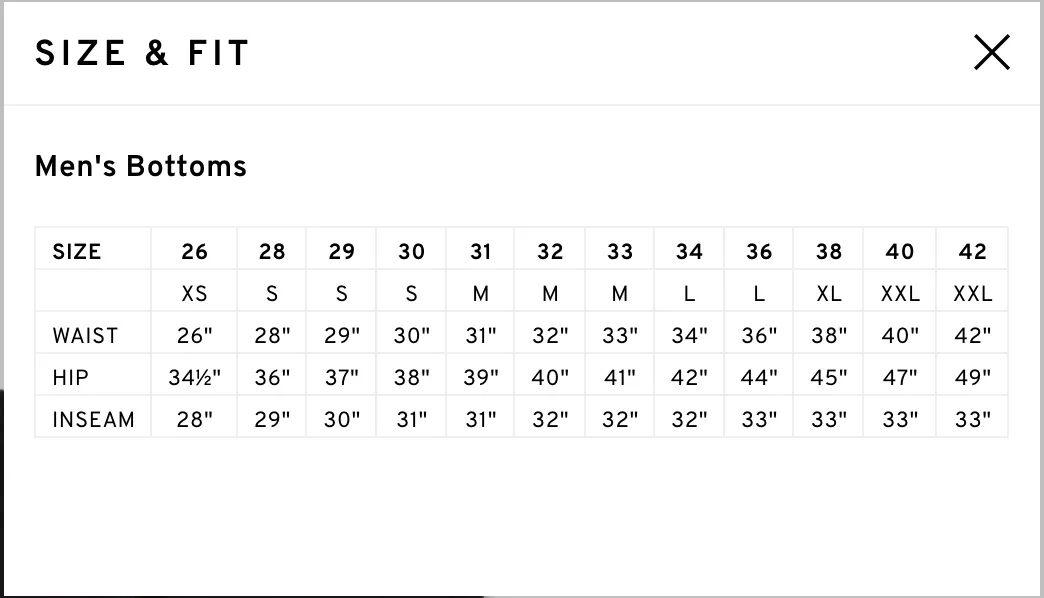
Task: Close the Size & Fit dialog
Action: coord(992,53)
